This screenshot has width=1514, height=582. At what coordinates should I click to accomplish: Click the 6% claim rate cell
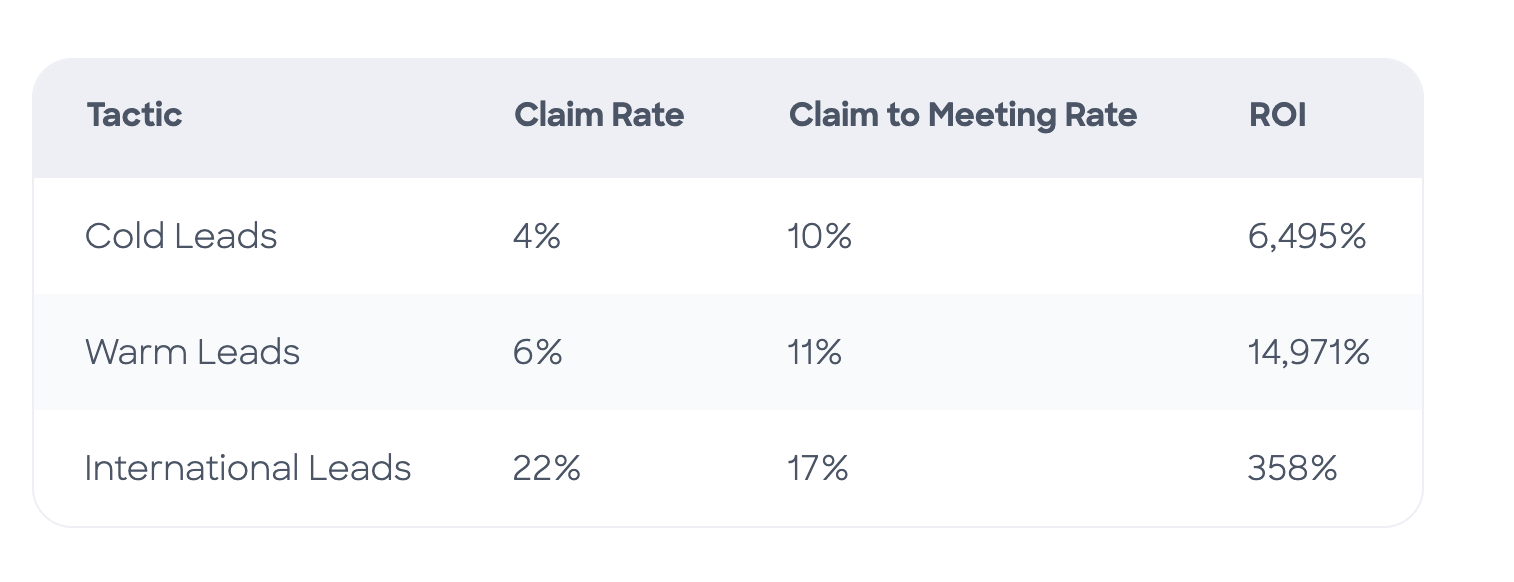(538, 352)
